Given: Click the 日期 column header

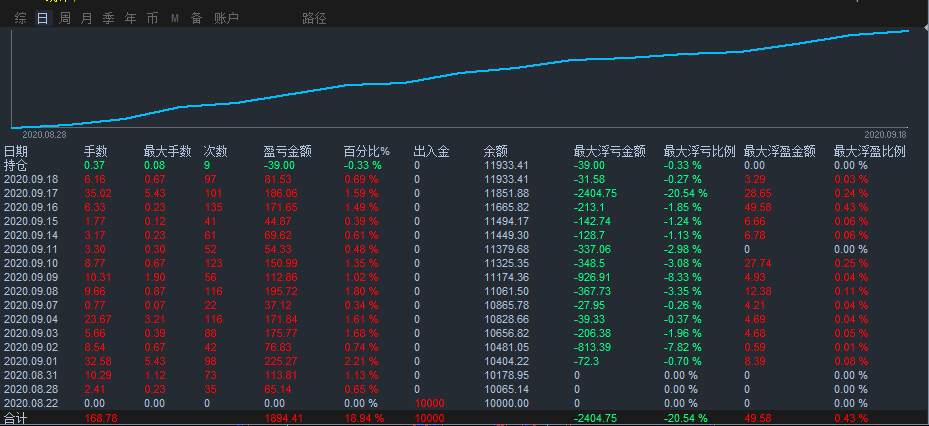Looking at the screenshot, I should 15,152.
